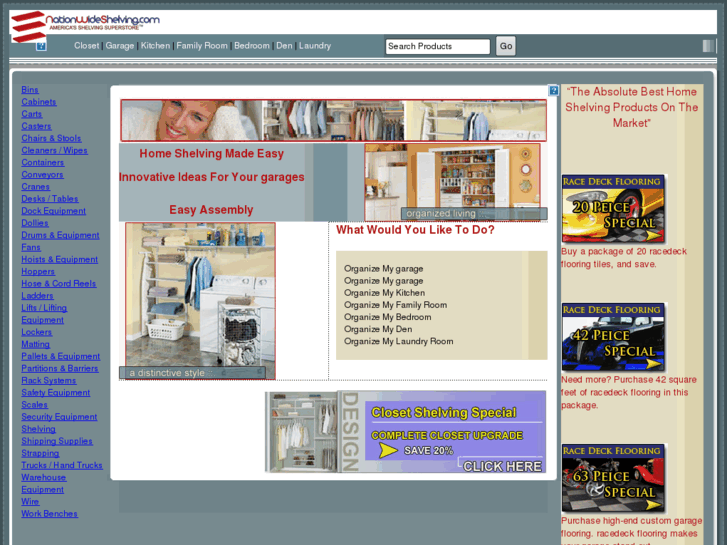Open the Lockers category link
The image size is (727, 545).
point(37,332)
